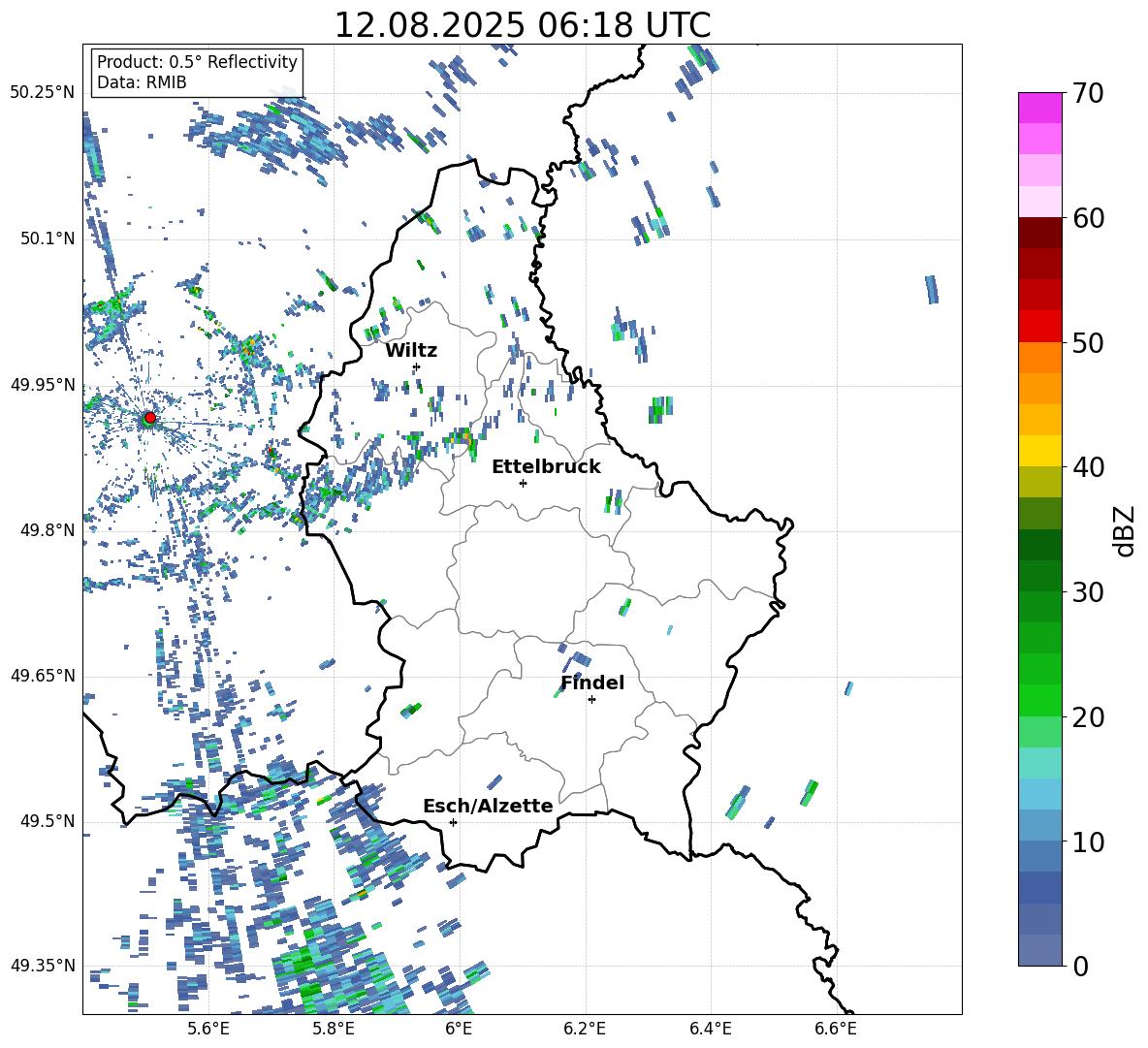The image size is (1148, 1048).
Task: Click the Wiltz station cross marker
Action: (417, 366)
